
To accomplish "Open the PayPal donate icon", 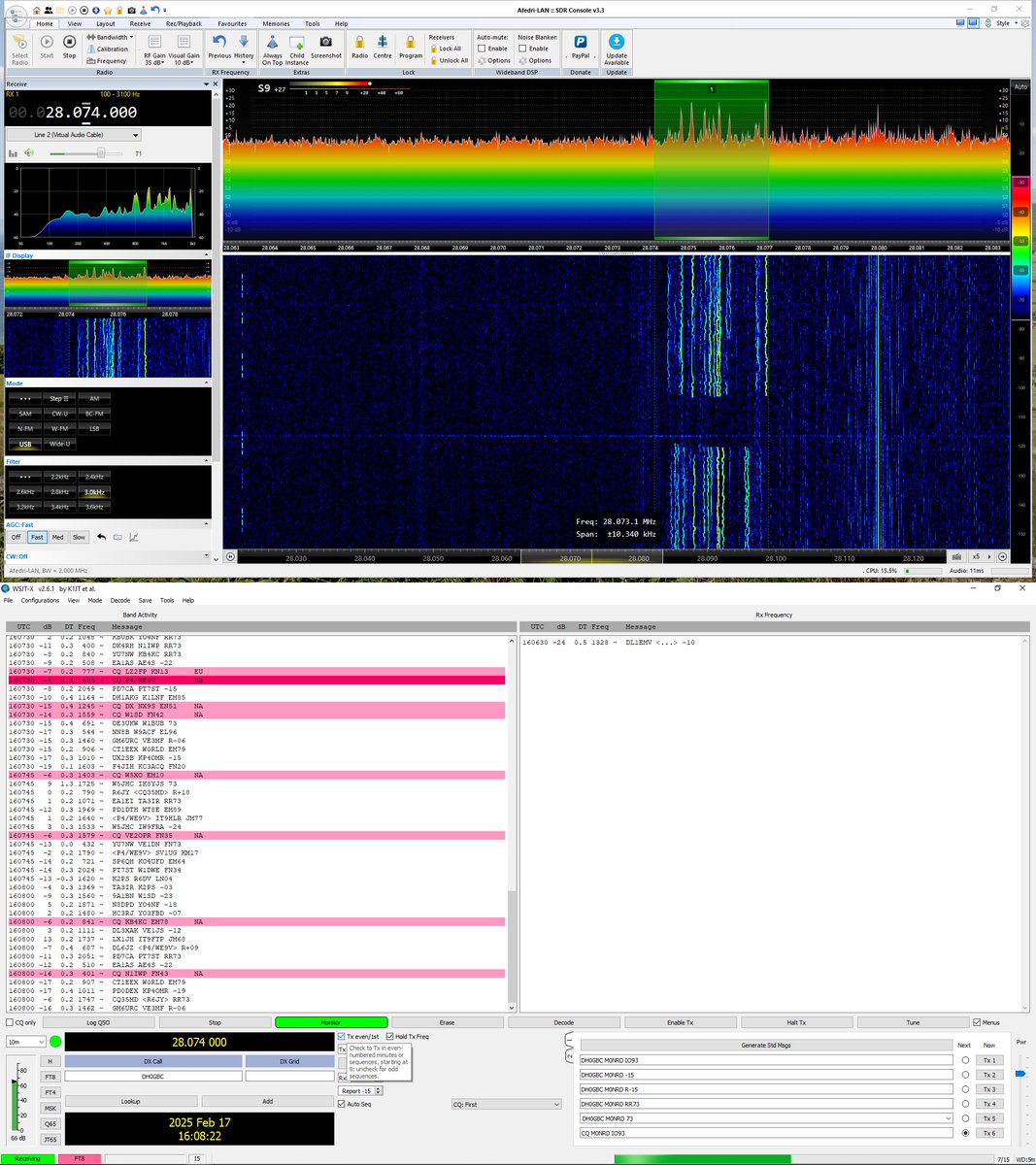I will (x=580, y=46).
